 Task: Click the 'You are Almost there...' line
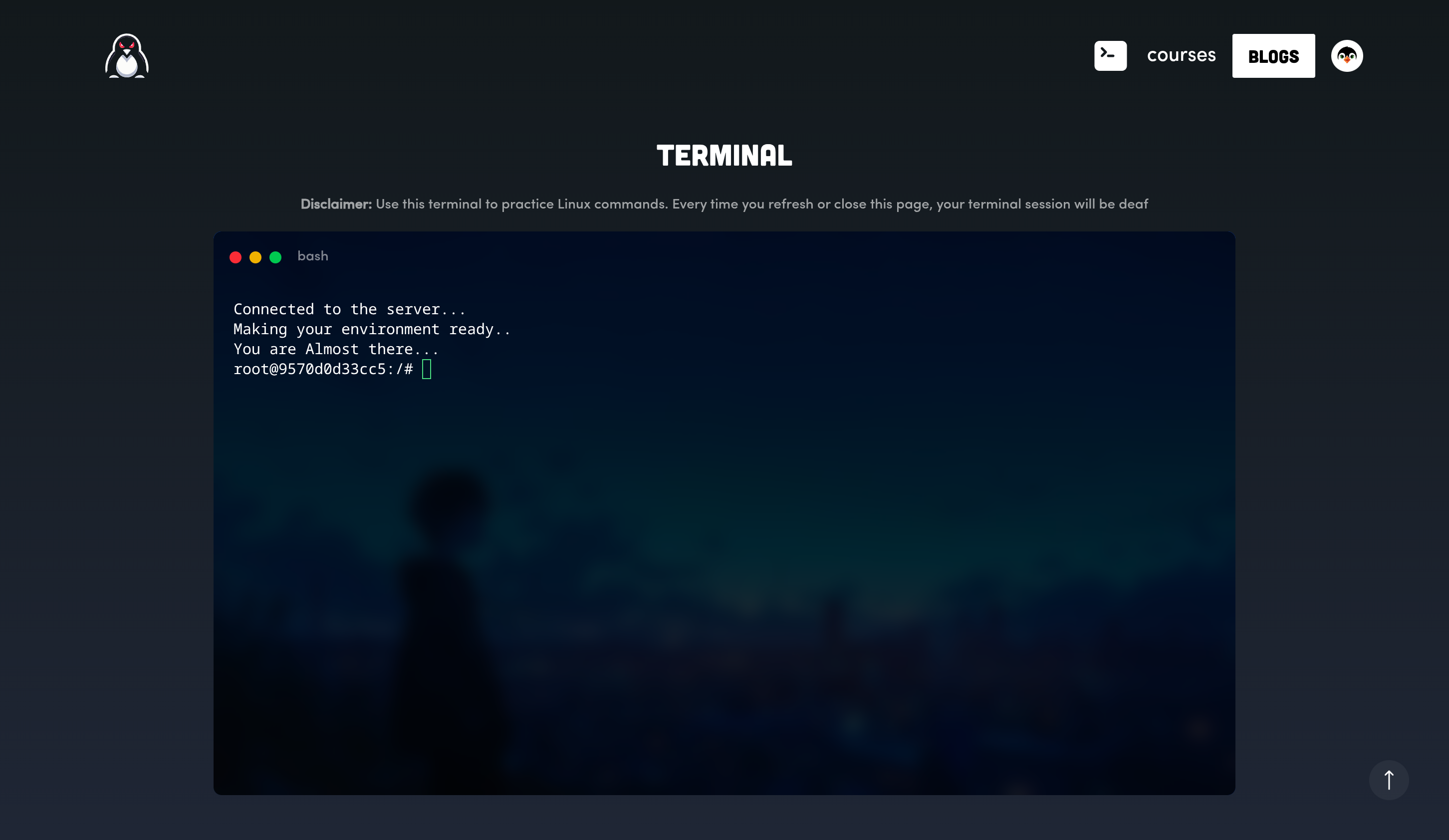point(336,350)
